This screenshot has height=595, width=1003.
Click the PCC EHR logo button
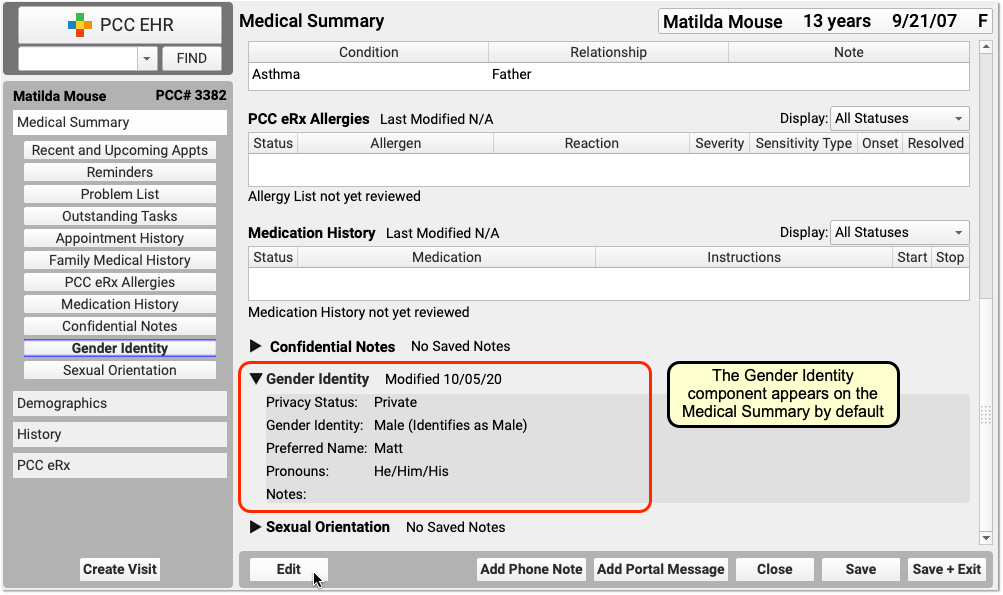coord(120,25)
